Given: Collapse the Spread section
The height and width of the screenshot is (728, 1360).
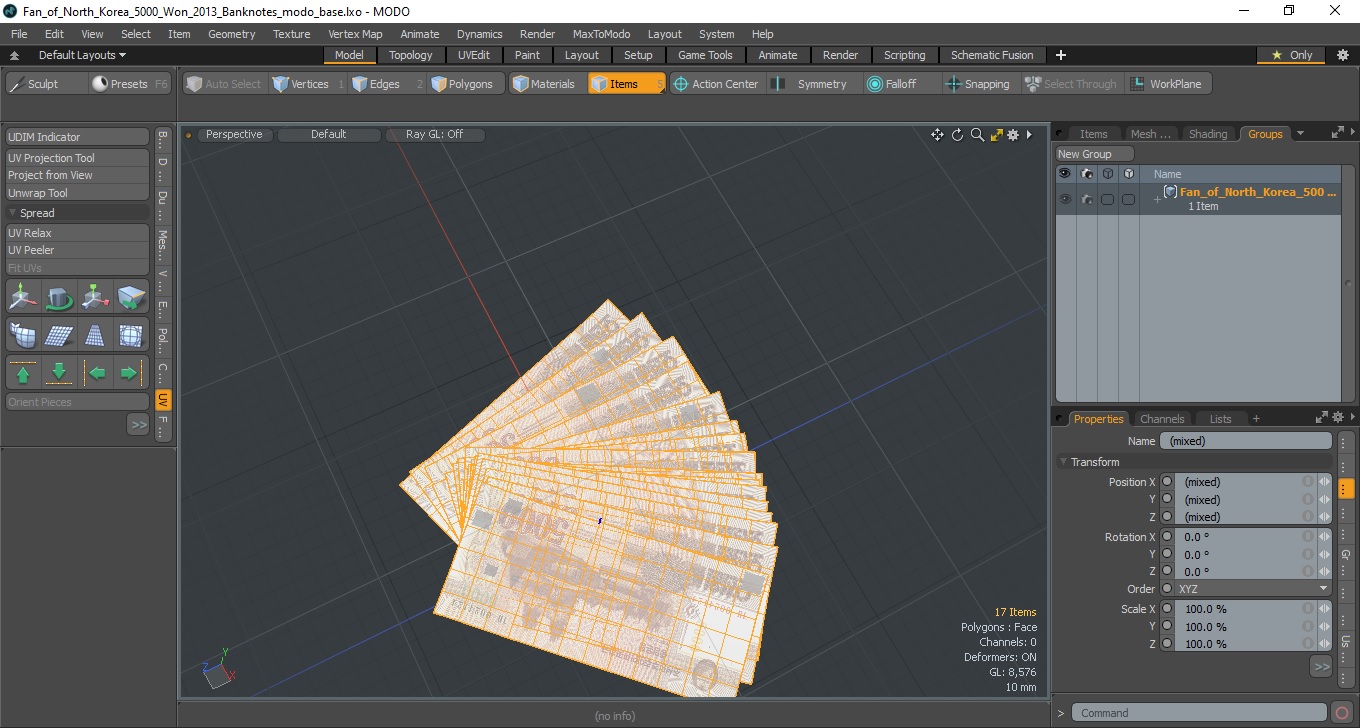Looking at the screenshot, I should [13, 213].
